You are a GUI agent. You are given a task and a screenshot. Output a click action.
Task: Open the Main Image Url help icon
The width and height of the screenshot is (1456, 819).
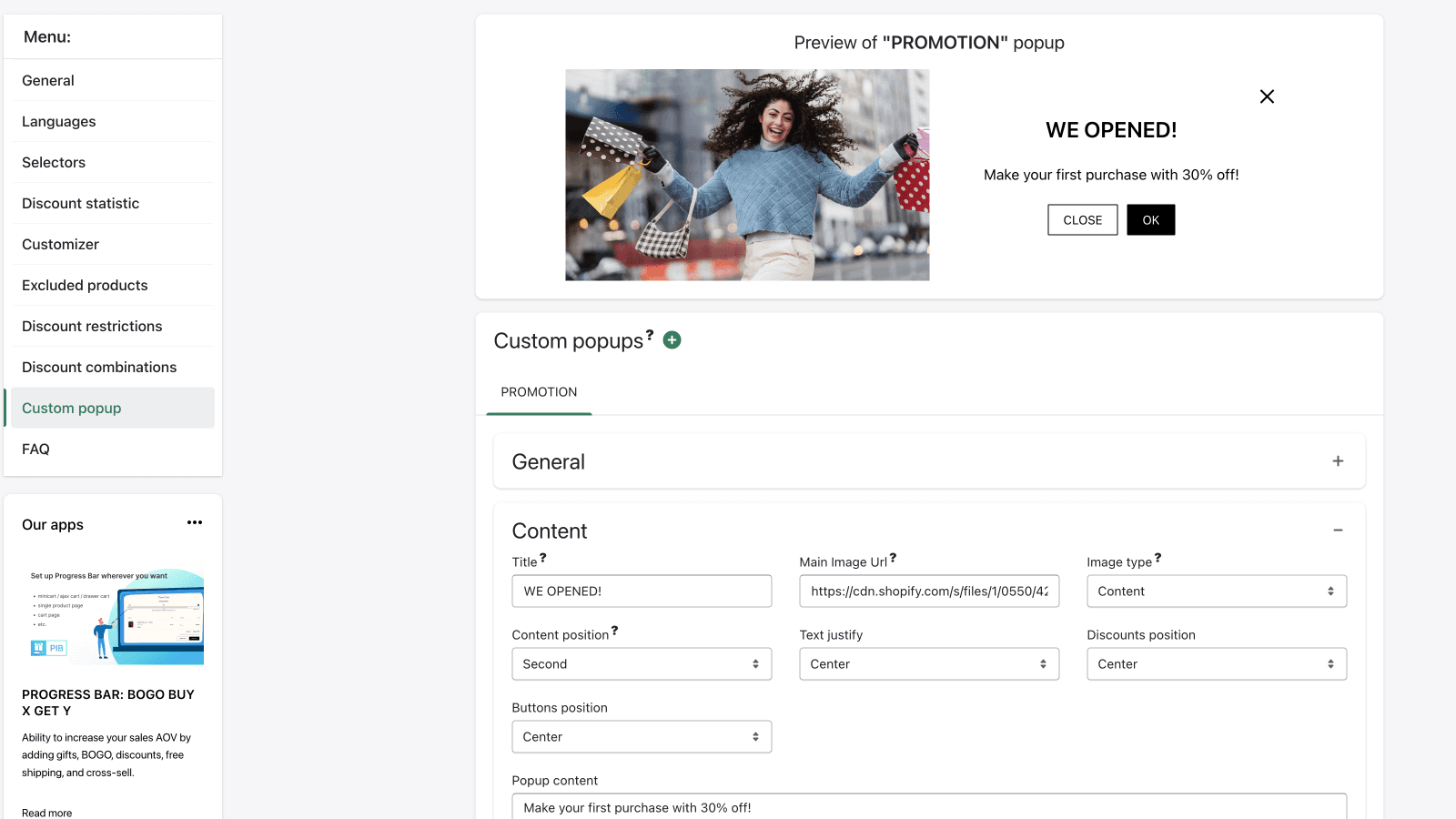click(894, 557)
